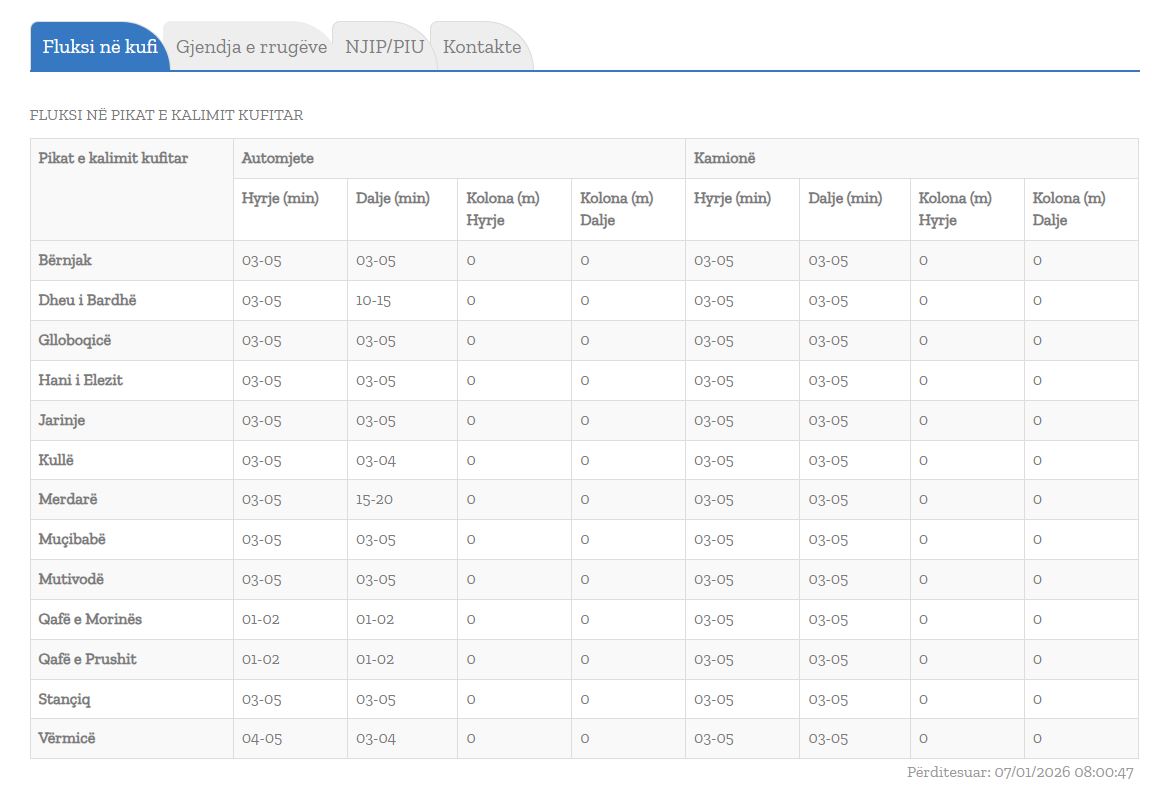
Task: Select the Vërmicë row name
Action: click(x=67, y=739)
